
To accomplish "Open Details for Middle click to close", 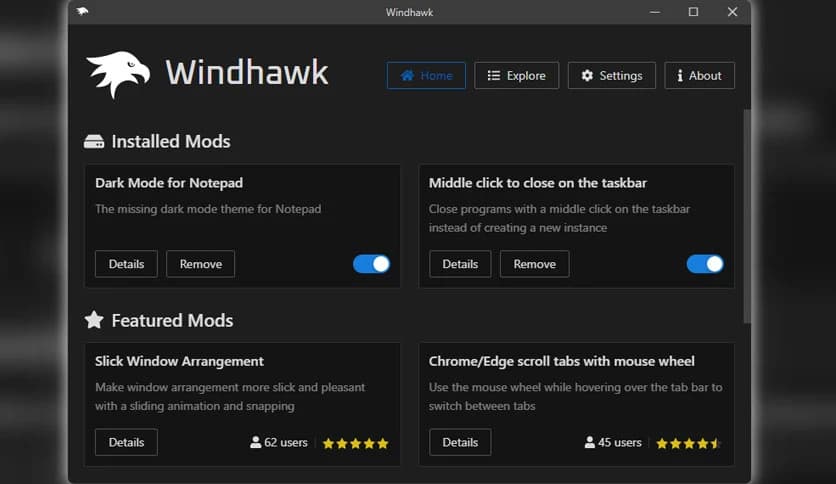I will tap(460, 264).
